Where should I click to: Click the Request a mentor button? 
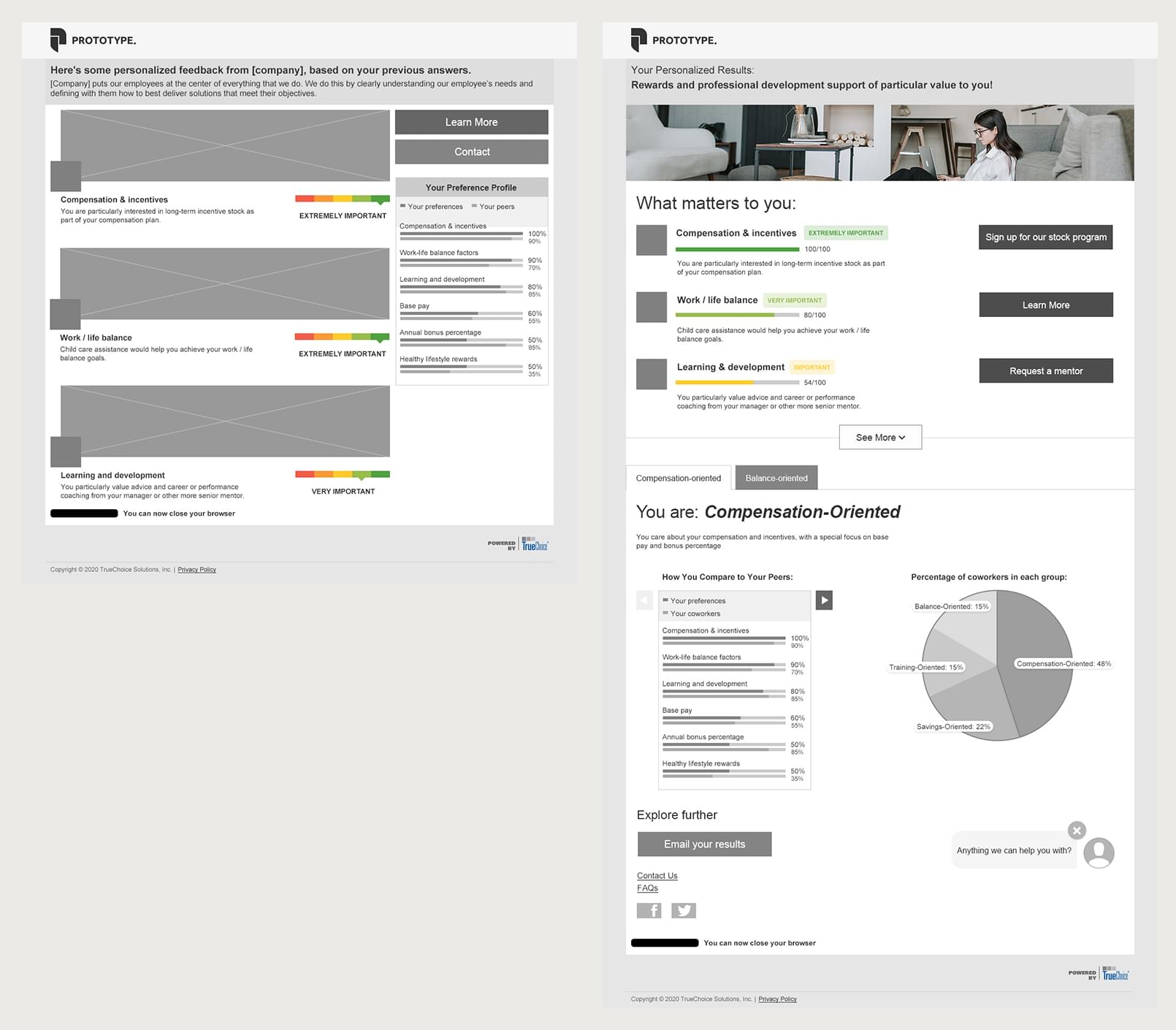point(1046,370)
